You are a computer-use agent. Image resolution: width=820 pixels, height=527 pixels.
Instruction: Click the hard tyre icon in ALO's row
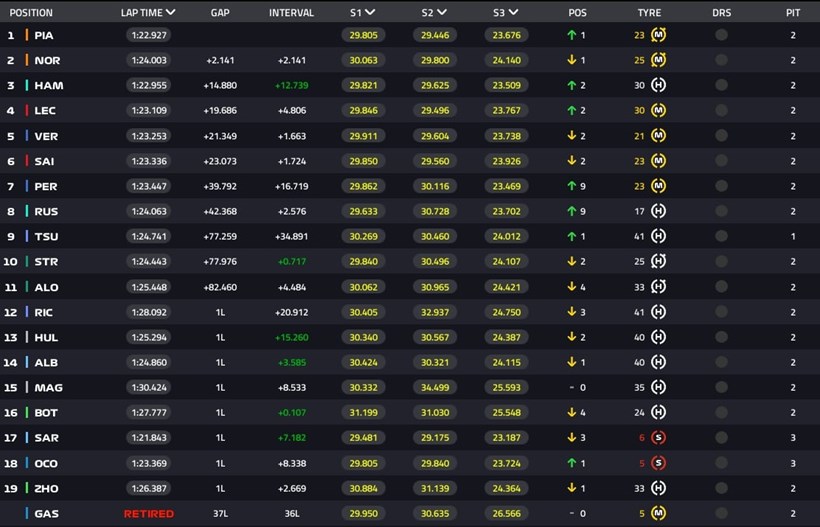658,287
